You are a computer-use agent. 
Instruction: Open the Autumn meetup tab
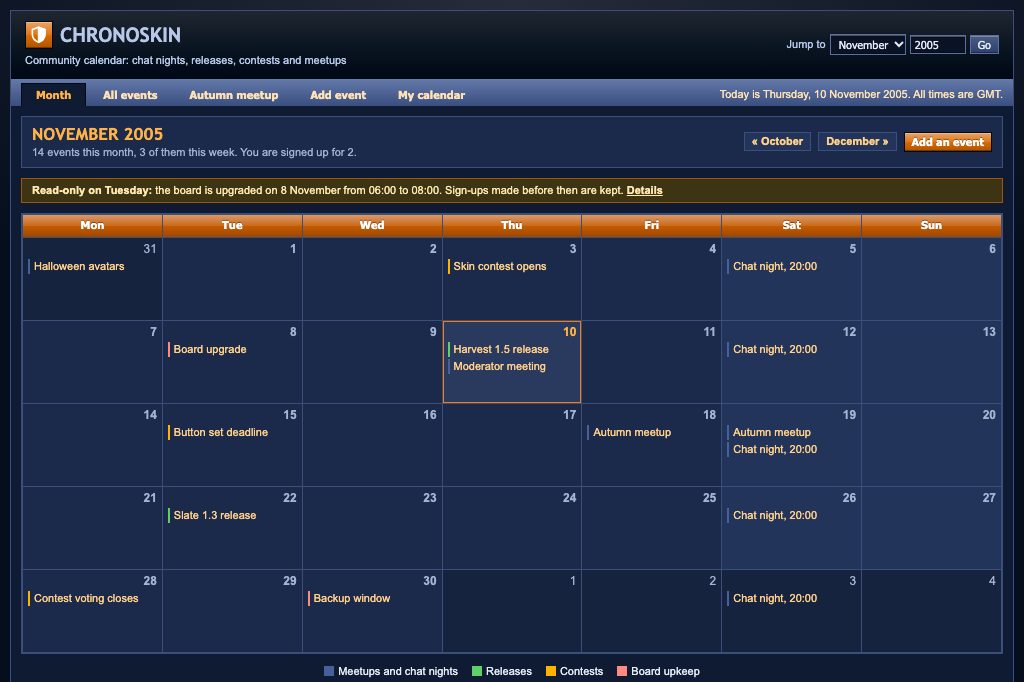(x=234, y=95)
